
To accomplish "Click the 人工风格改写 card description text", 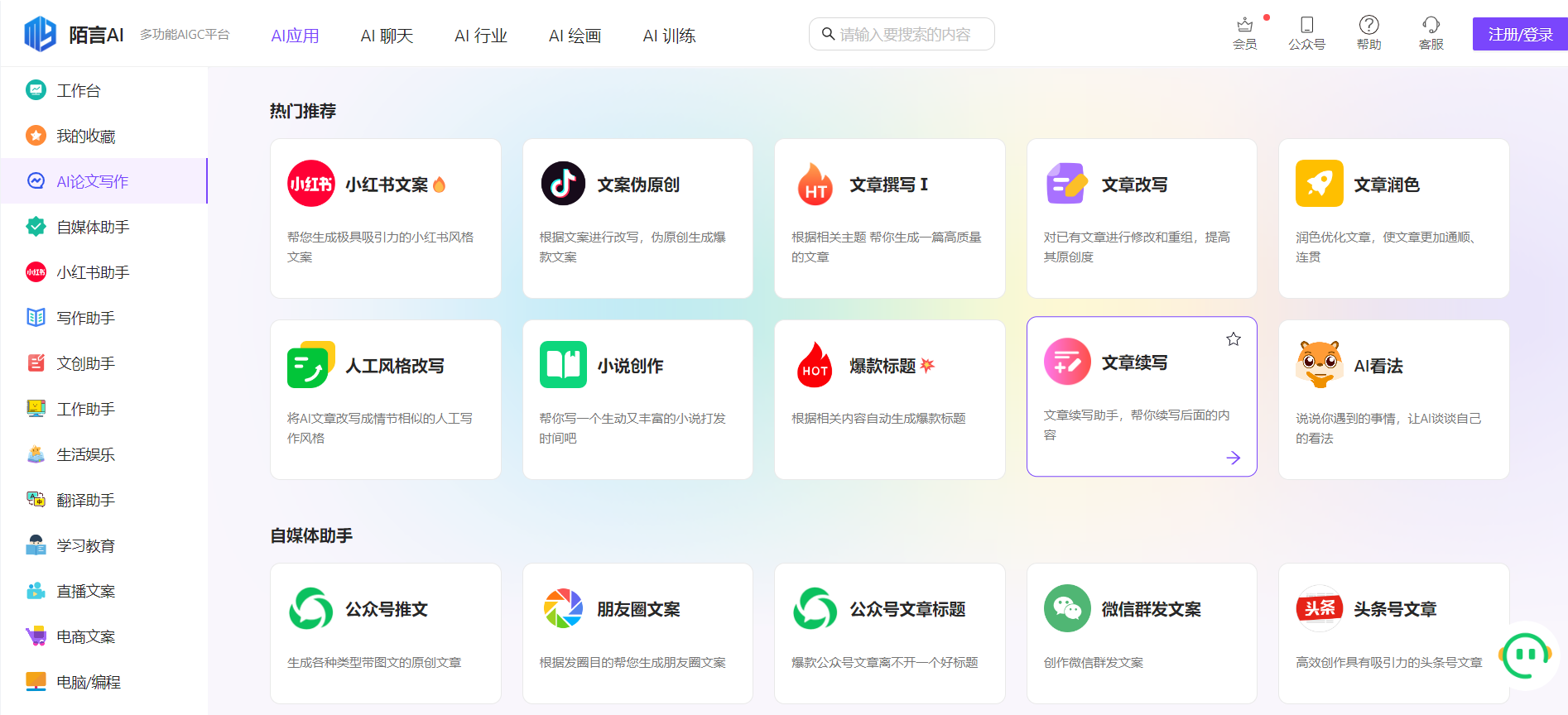I will pos(380,428).
